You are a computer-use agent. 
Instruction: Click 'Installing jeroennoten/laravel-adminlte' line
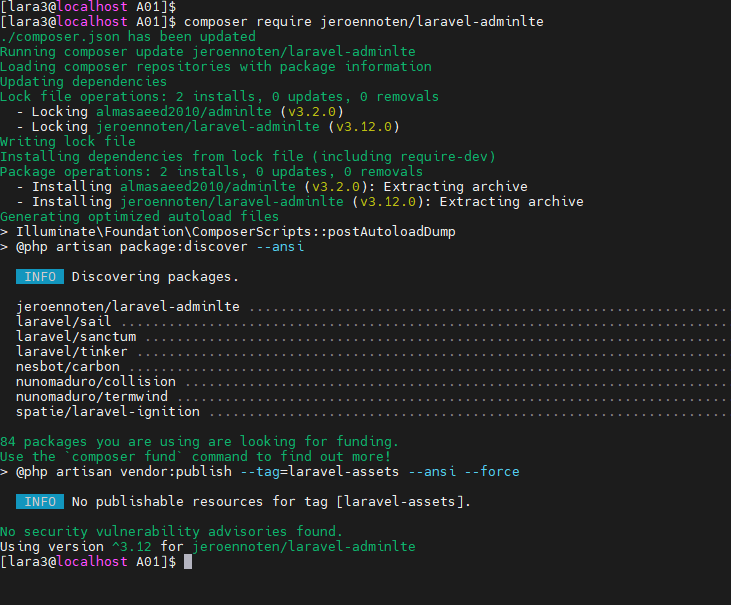click(300, 202)
